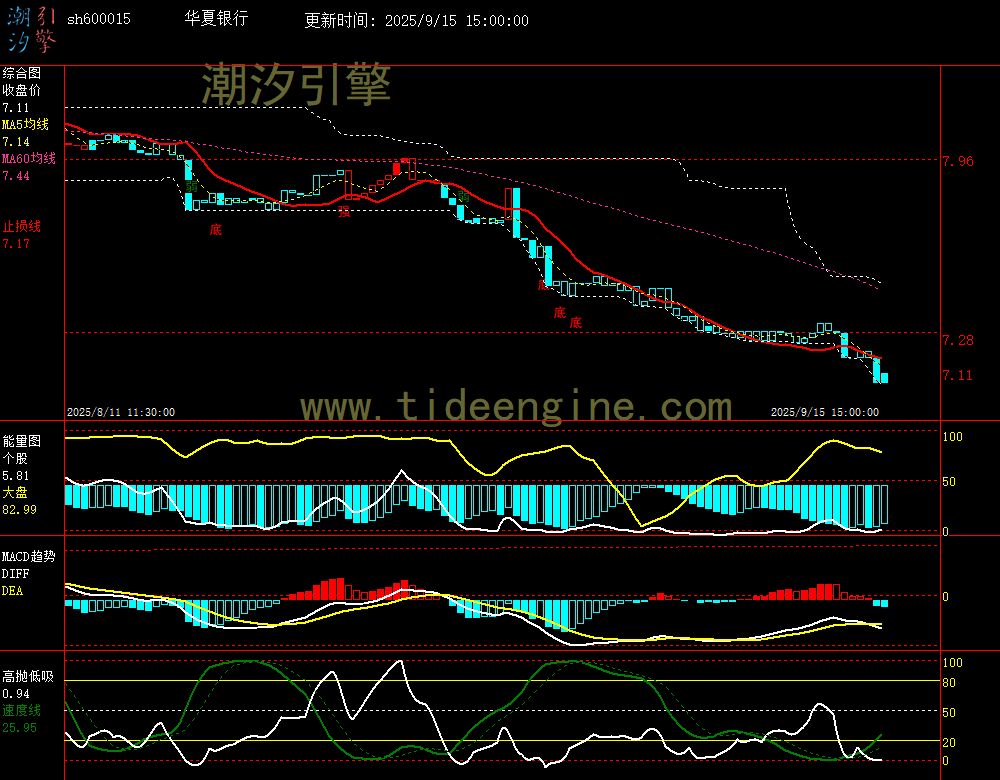Select the 综合图 panel label
The image size is (1000, 780).
[21, 73]
